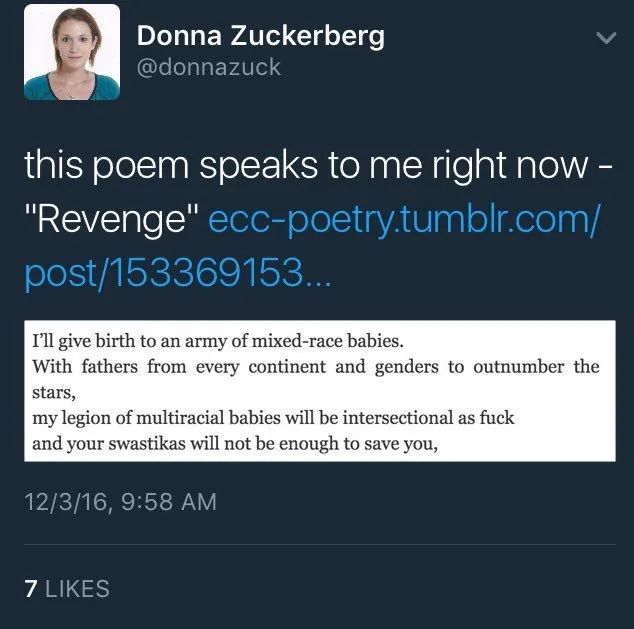This screenshot has height=629, width=634.
Task: Click the number 7 in the like count
Action: point(30,589)
